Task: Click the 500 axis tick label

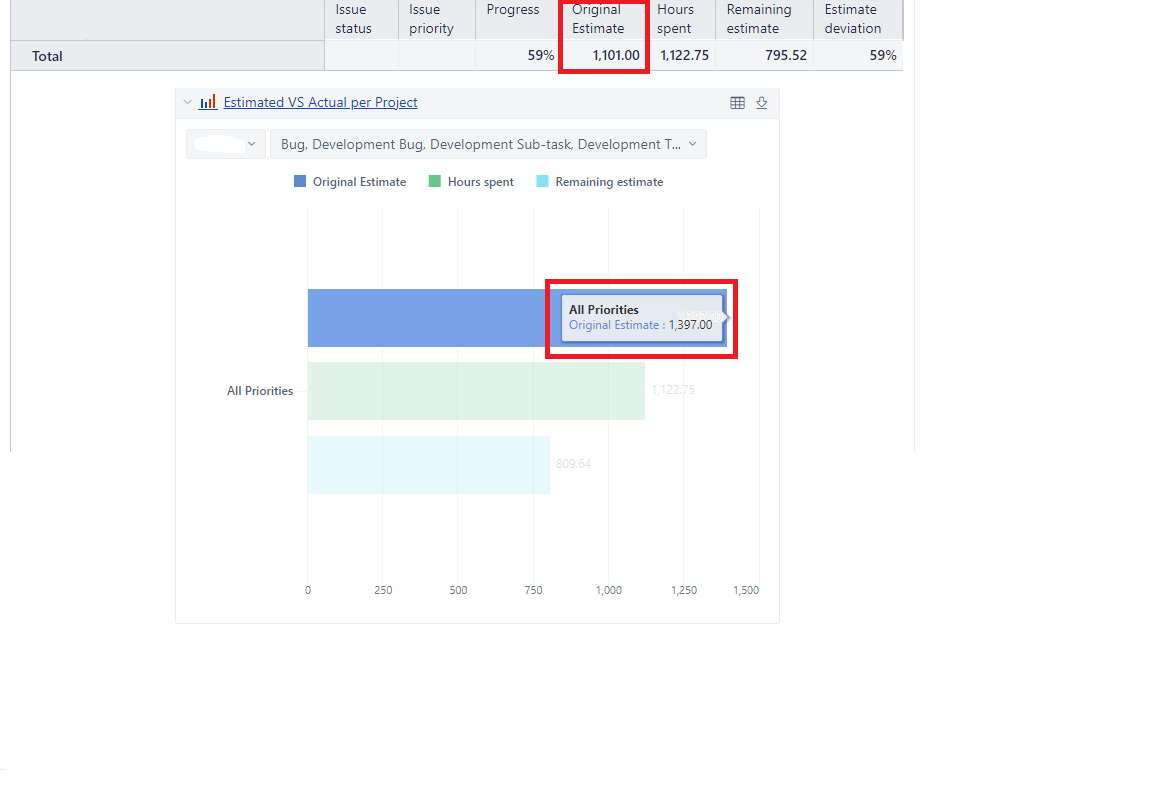Action: (458, 590)
